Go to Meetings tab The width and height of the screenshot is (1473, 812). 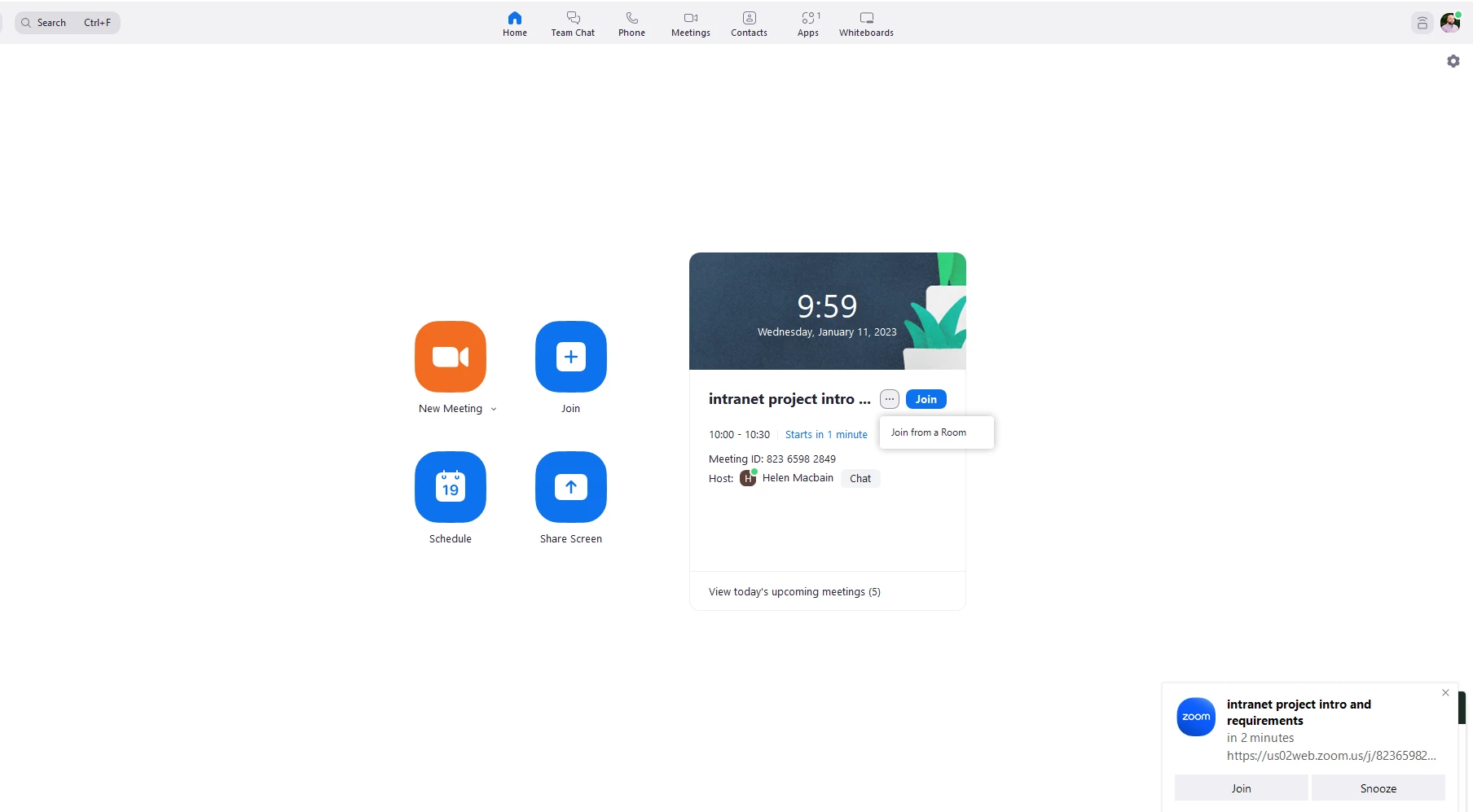click(690, 24)
